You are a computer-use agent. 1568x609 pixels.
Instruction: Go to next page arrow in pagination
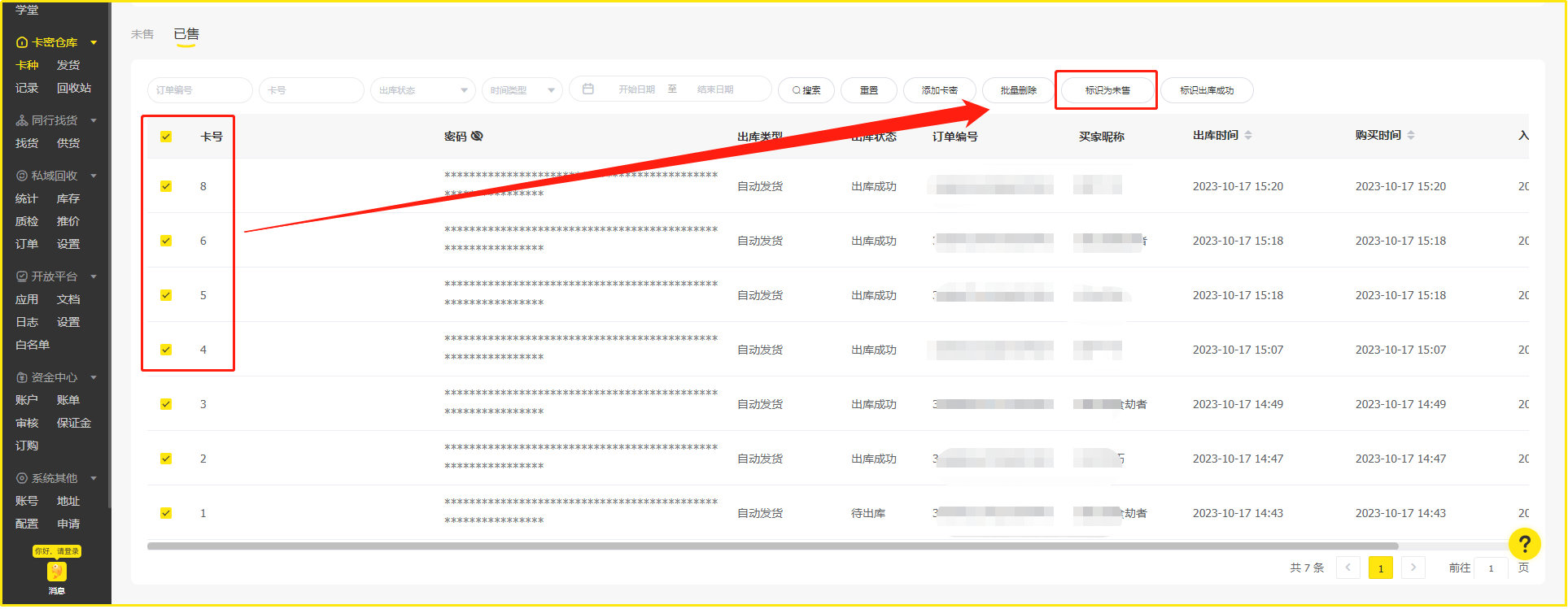click(1413, 568)
